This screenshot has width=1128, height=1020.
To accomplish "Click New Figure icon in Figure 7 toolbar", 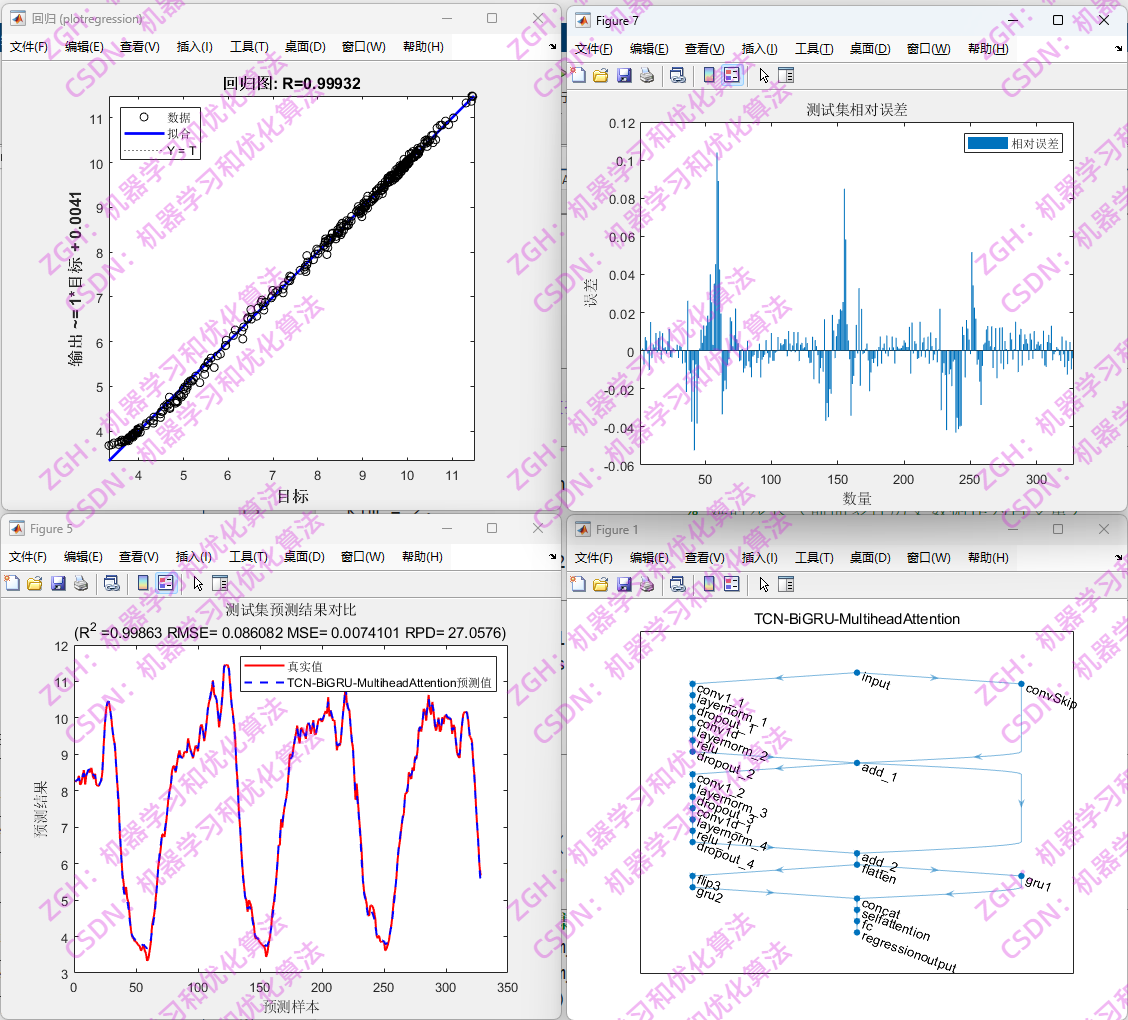I will point(578,76).
